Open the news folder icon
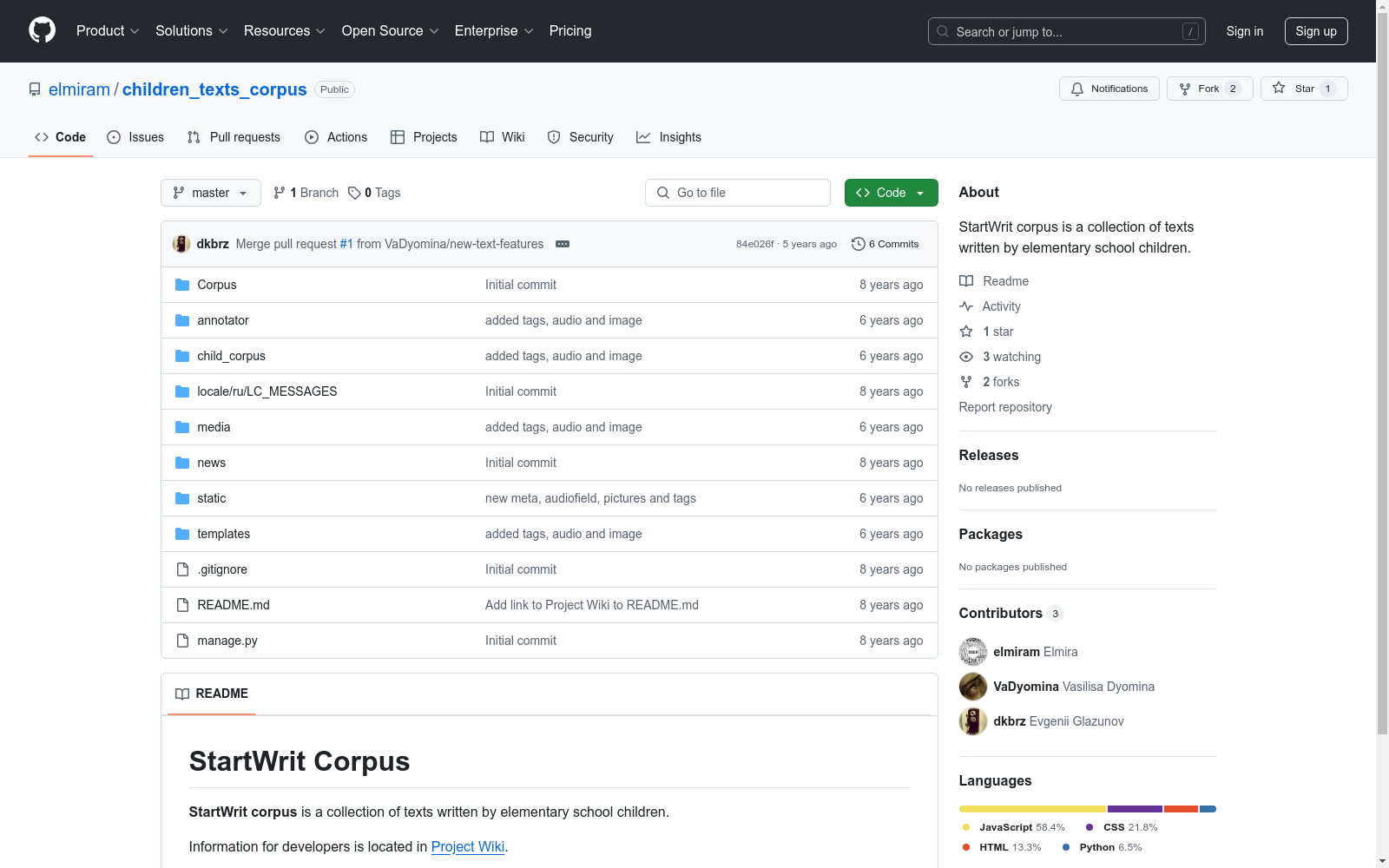The width and height of the screenshot is (1389, 868). [182, 463]
